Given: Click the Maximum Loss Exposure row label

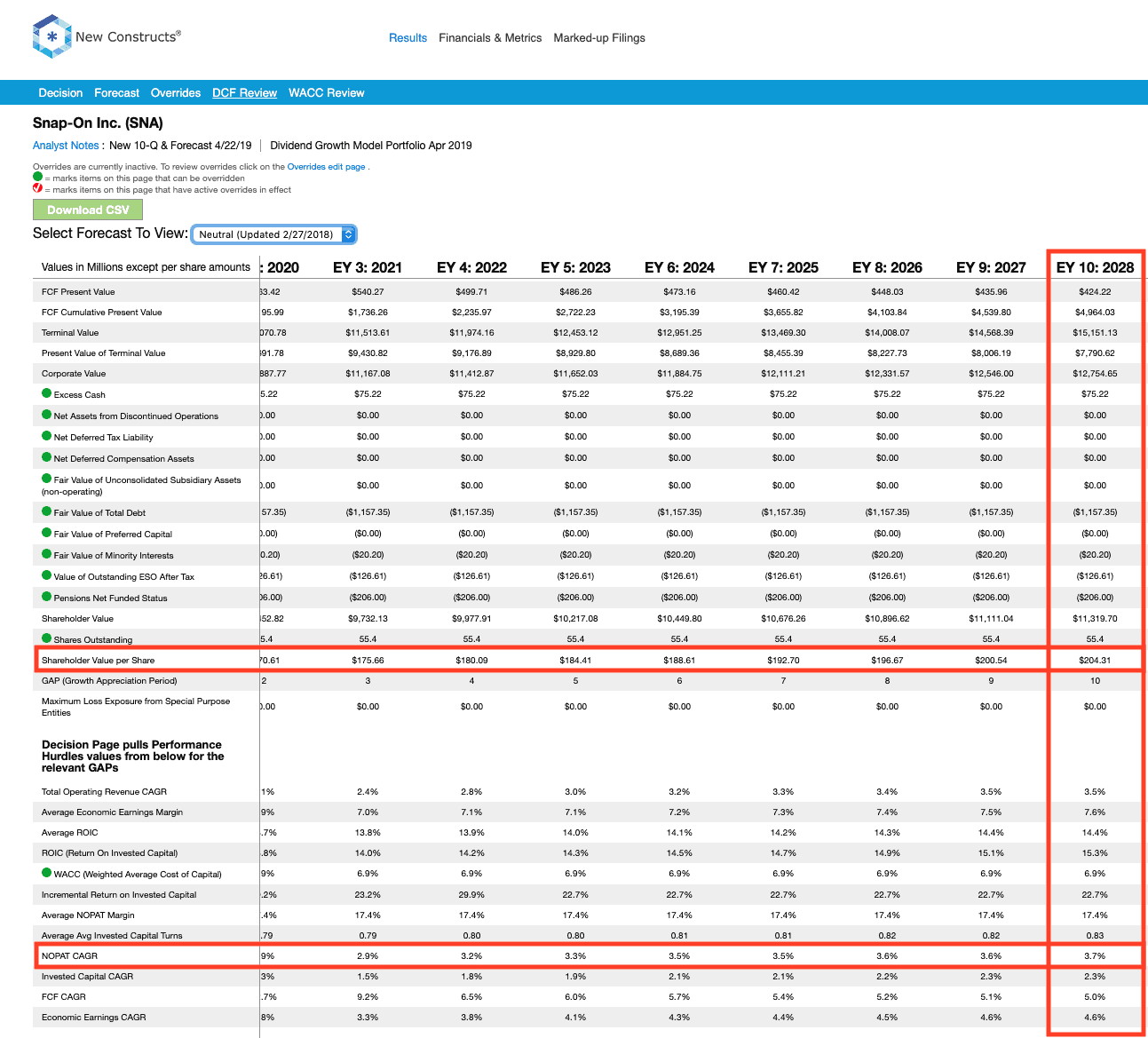Looking at the screenshot, I should click(x=136, y=707).
